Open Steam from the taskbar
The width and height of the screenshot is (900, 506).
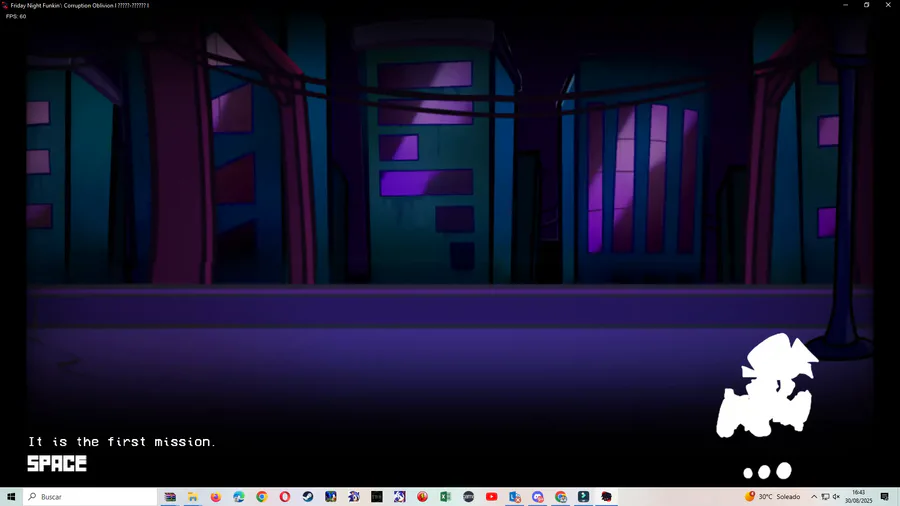(308, 497)
